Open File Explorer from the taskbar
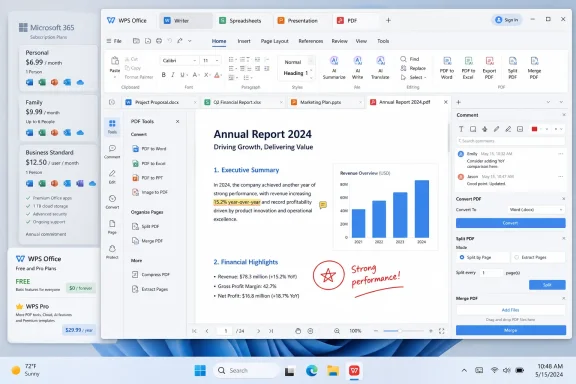 333,371
